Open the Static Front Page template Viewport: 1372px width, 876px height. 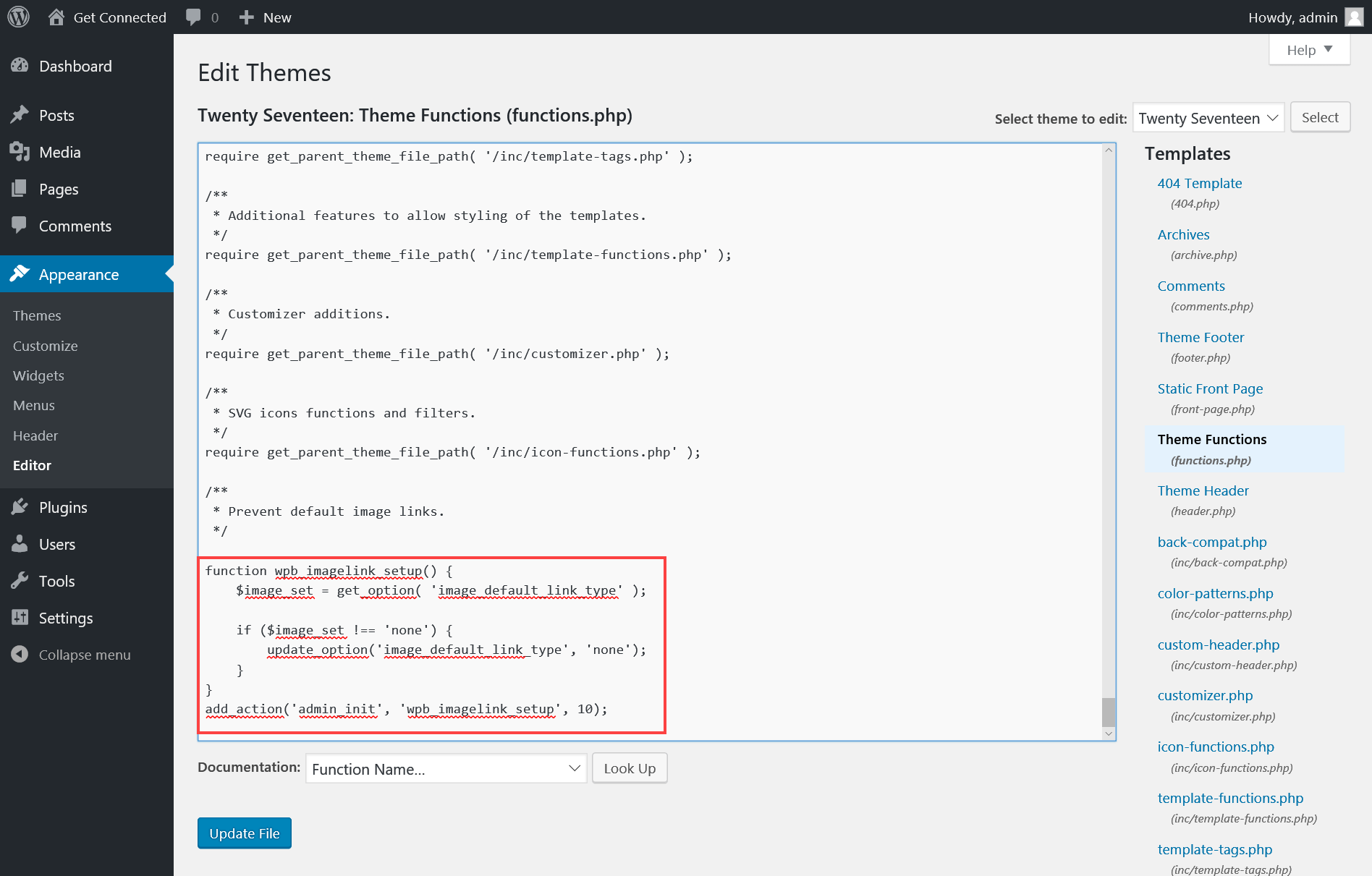click(x=1210, y=388)
